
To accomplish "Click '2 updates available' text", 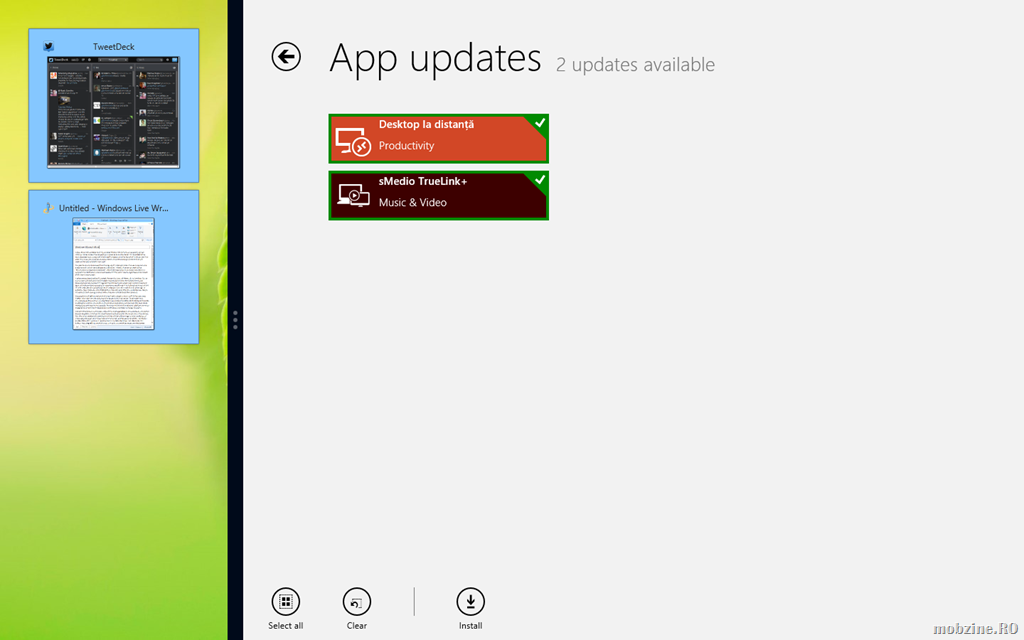I will point(635,65).
